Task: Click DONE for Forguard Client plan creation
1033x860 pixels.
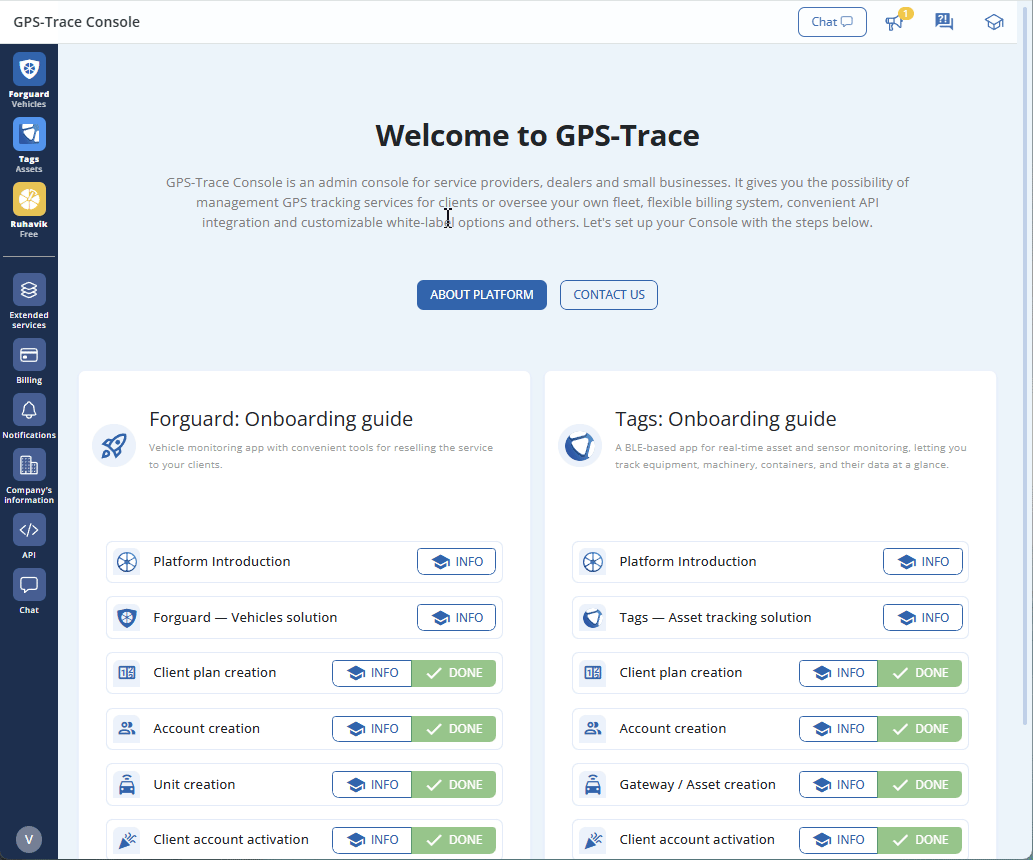Action: point(454,673)
